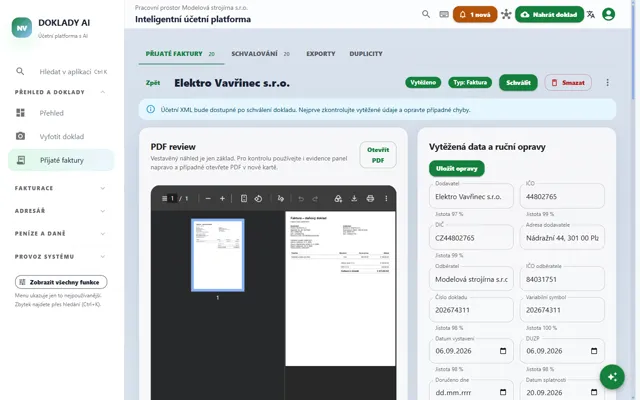Screen dimensions: 640x400
Task: Click Otevřít PDF button
Action: (378, 155)
